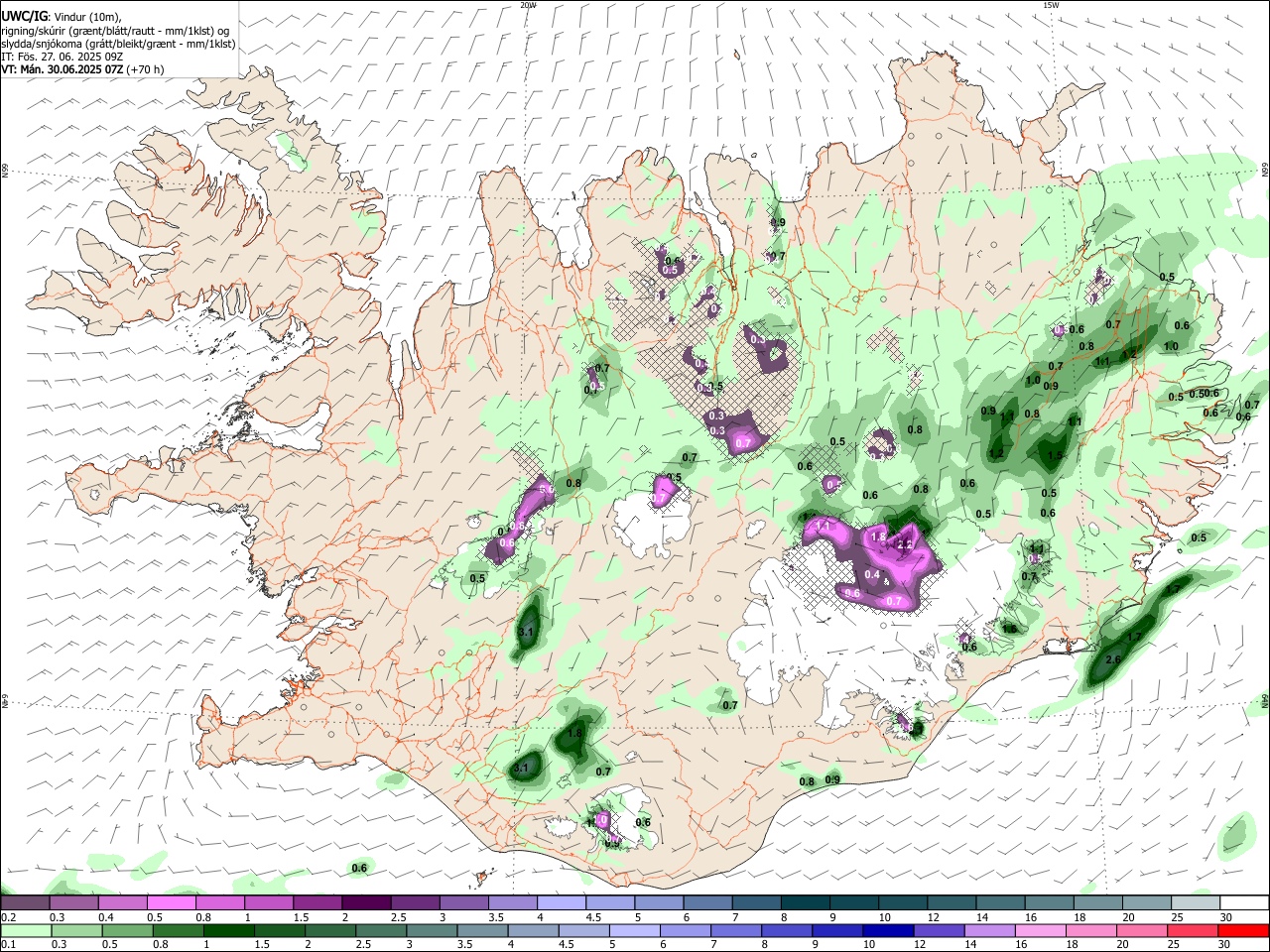Click the 'slydda/snjókoma' legend description line
The image size is (1270, 952).
coord(118,44)
